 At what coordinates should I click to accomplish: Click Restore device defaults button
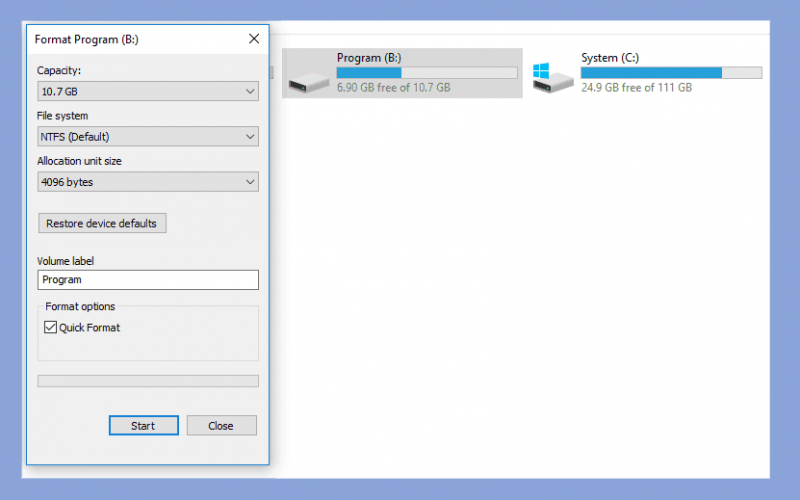click(x=102, y=223)
